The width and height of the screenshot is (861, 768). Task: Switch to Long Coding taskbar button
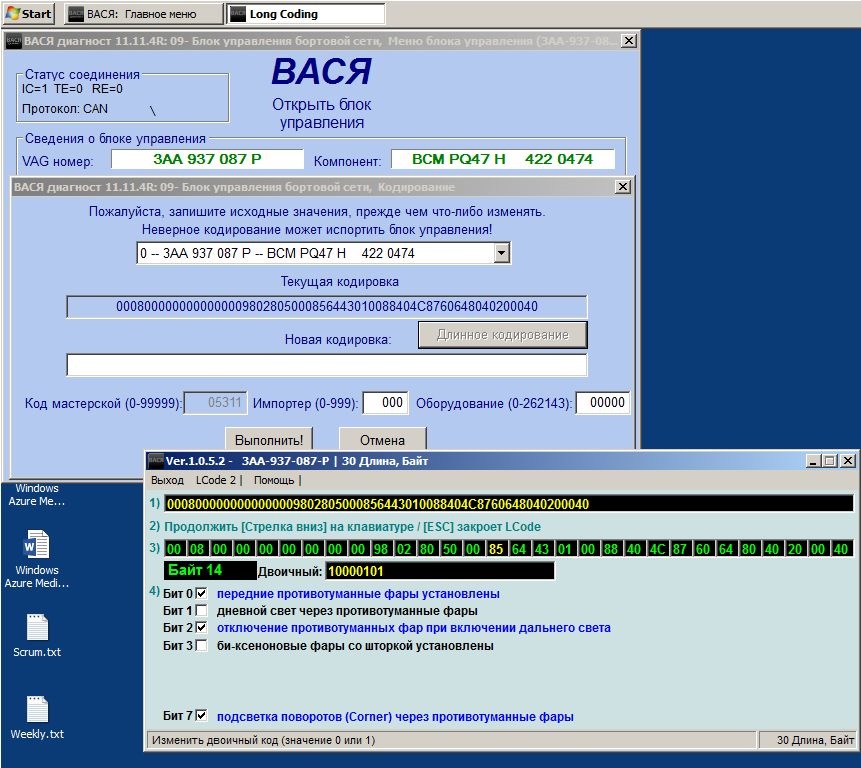coord(305,14)
